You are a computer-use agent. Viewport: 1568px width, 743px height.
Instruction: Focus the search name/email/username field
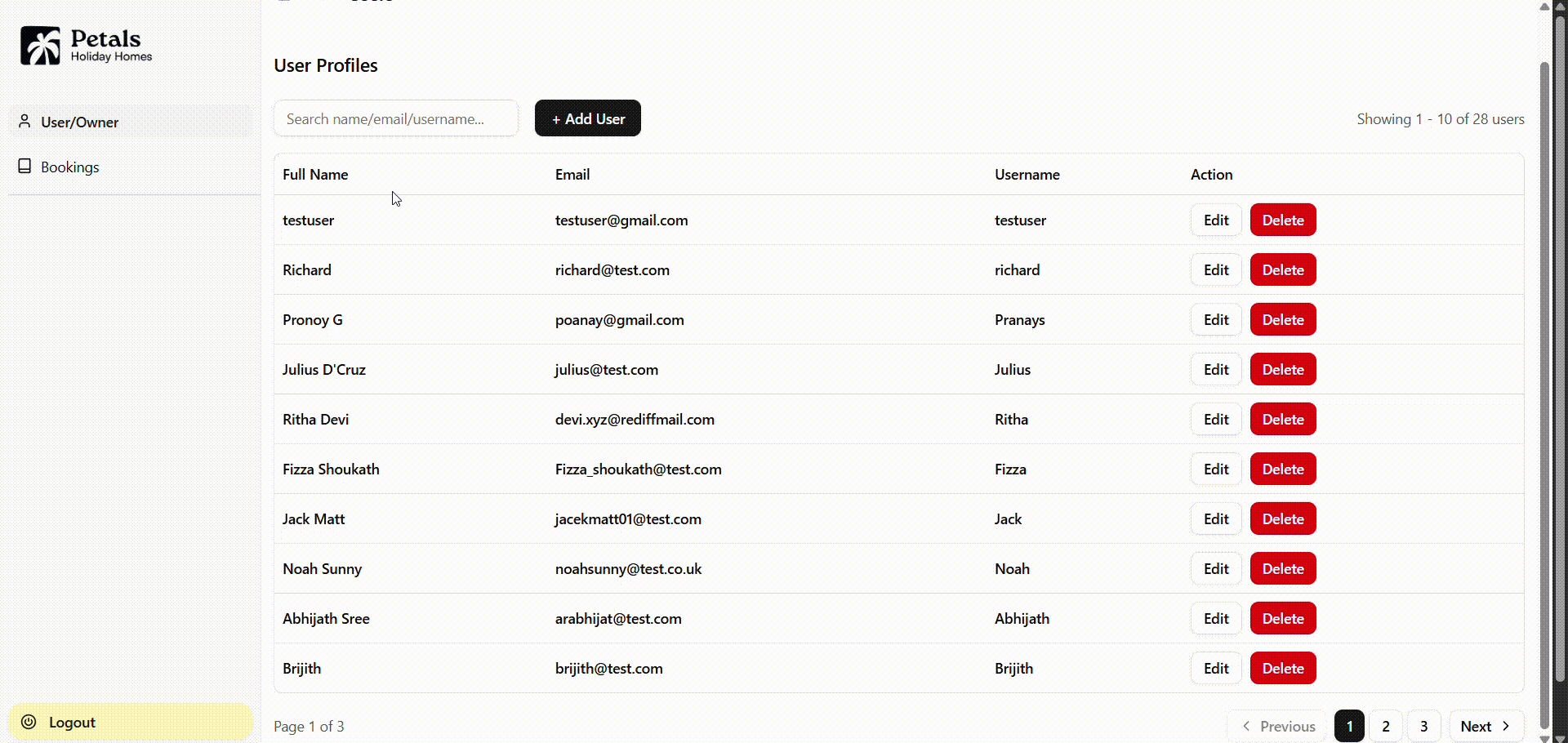(396, 119)
